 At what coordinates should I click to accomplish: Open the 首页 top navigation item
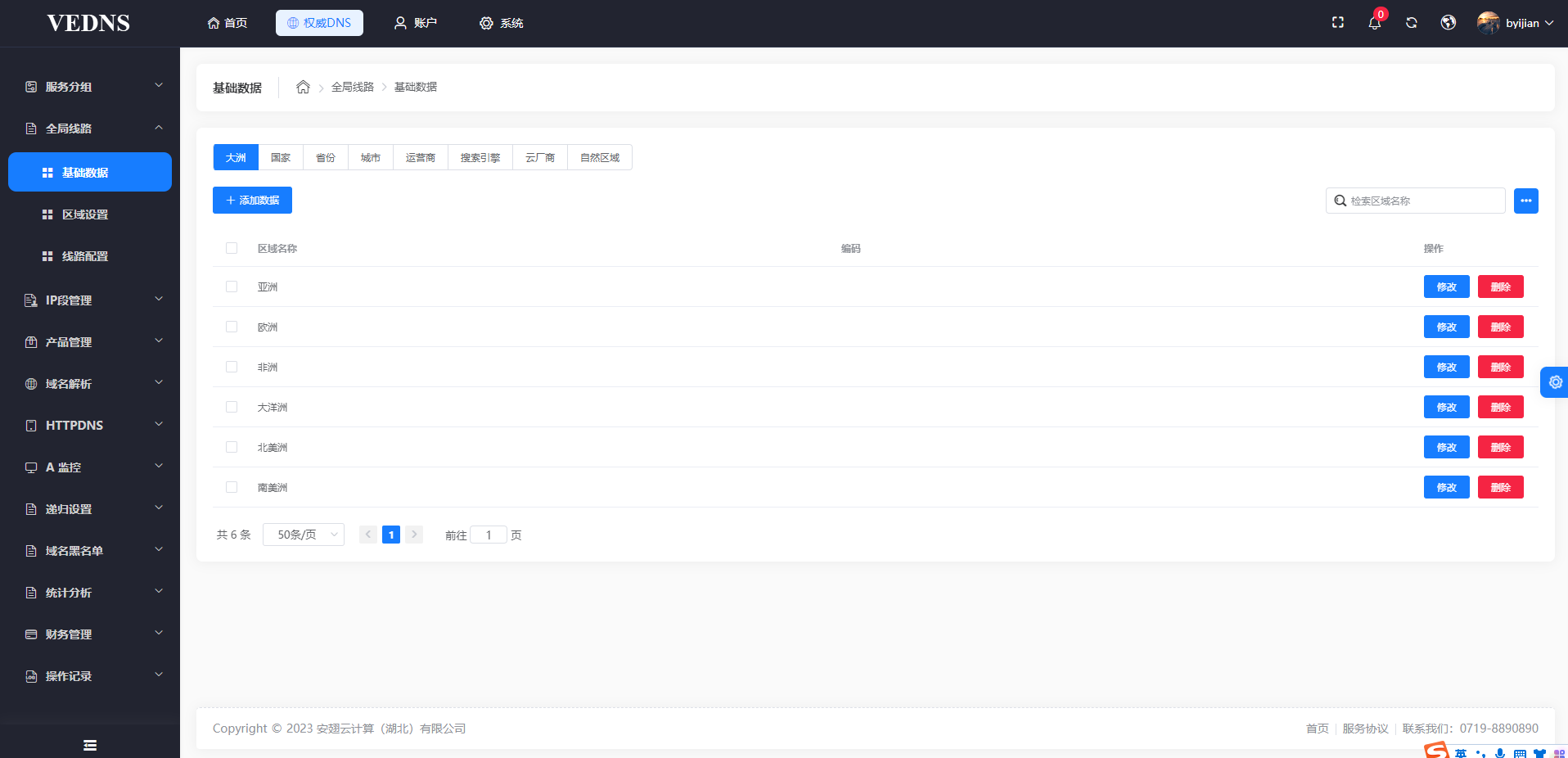pos(228,23)
